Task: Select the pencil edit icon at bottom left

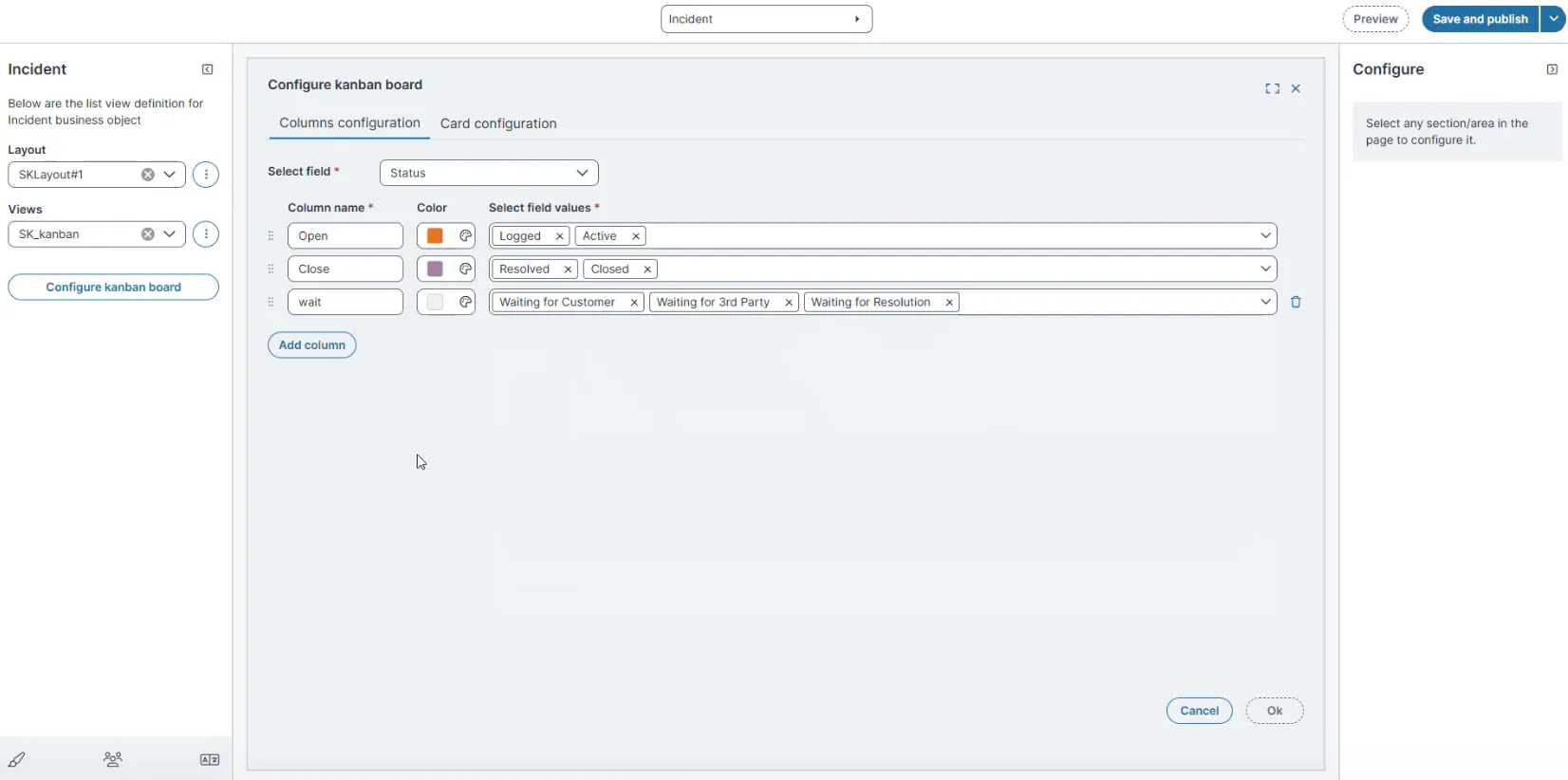Action: click(17, 759)
